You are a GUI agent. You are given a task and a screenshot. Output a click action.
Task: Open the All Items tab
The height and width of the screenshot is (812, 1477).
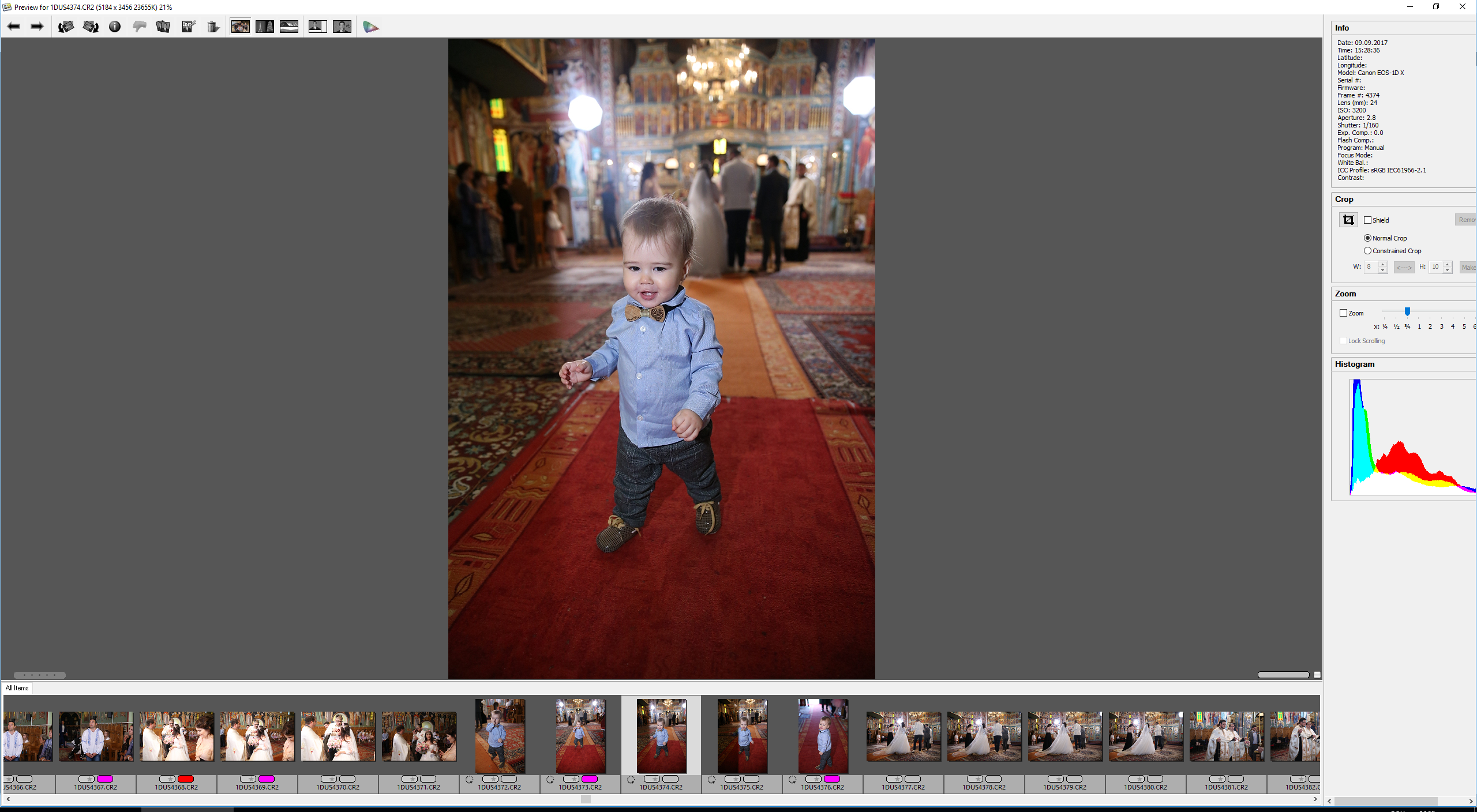point(17,688)
